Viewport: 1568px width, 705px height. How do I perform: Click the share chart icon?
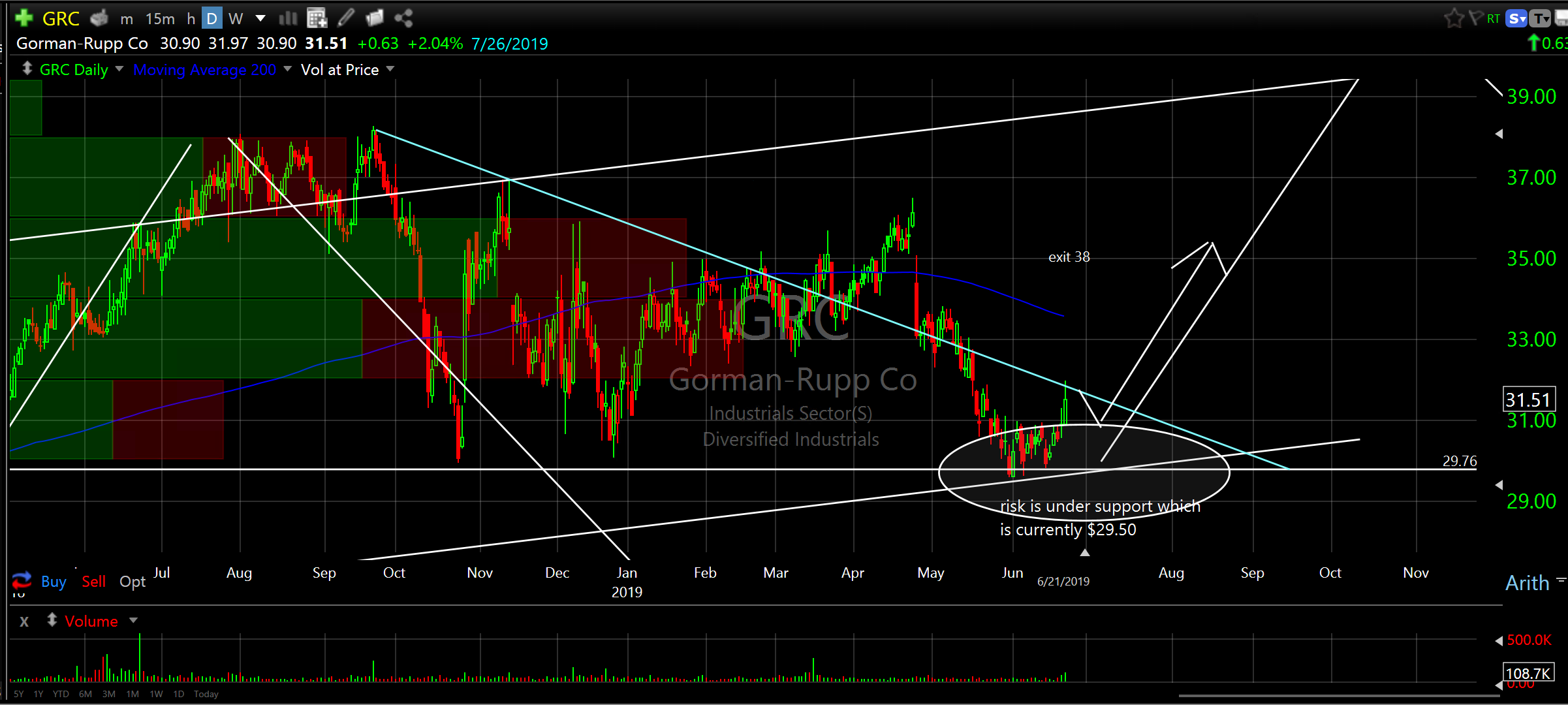click(403, 18)
